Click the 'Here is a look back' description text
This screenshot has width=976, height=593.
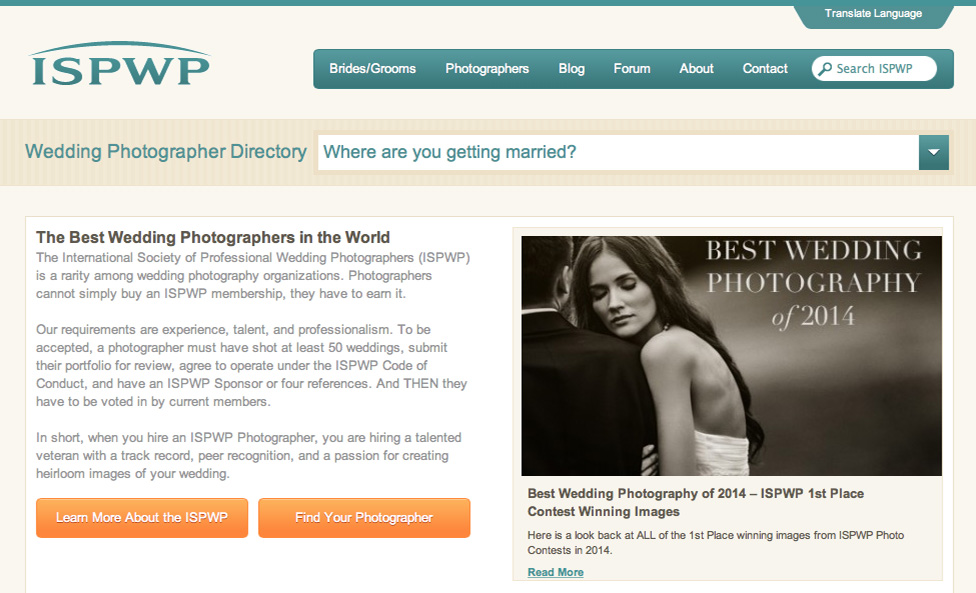pyautogui.click(x=716, y=543)
